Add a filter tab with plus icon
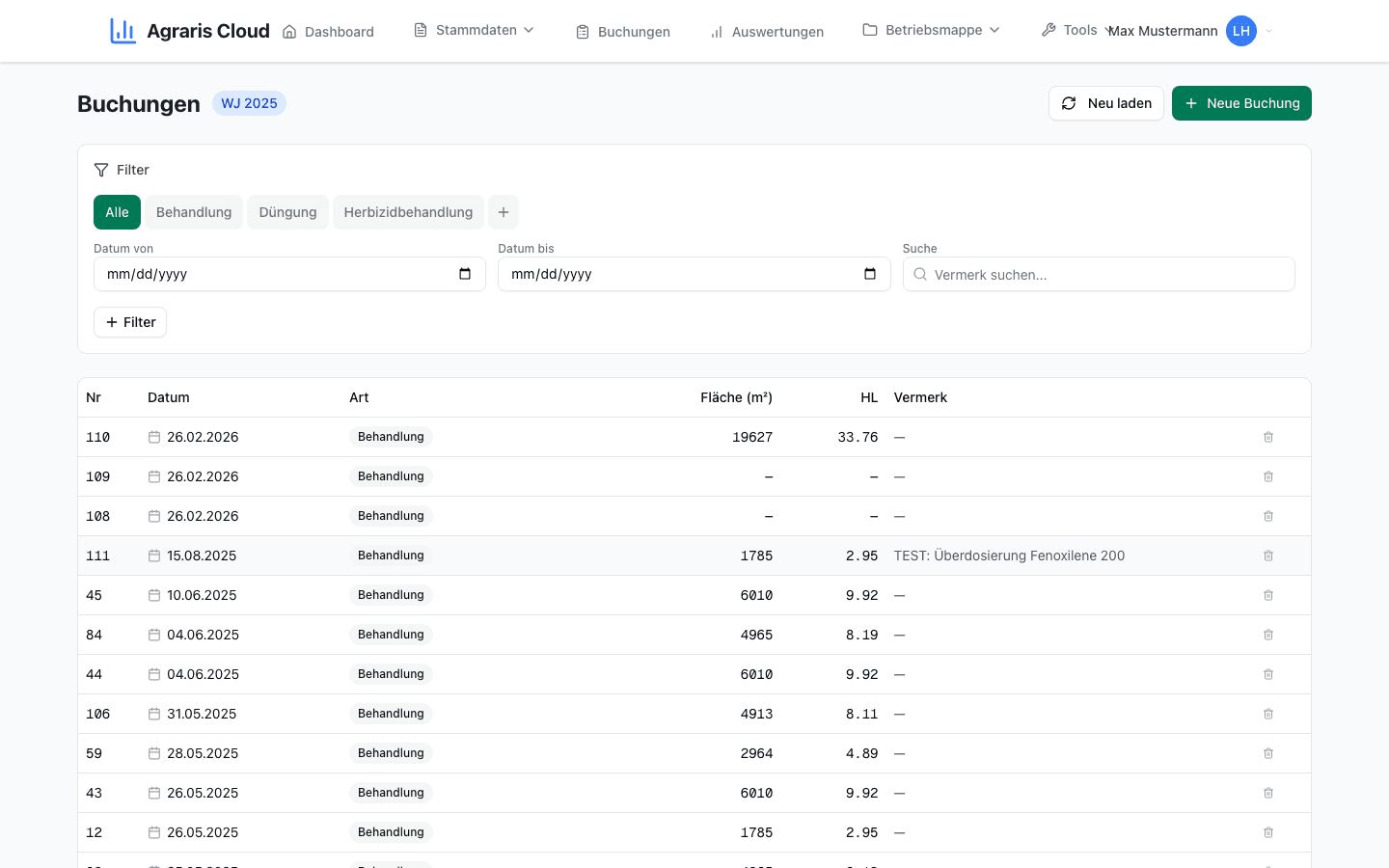Image resolution: width=1389 pixels, height=868 pixels. [x=504, y=212]
